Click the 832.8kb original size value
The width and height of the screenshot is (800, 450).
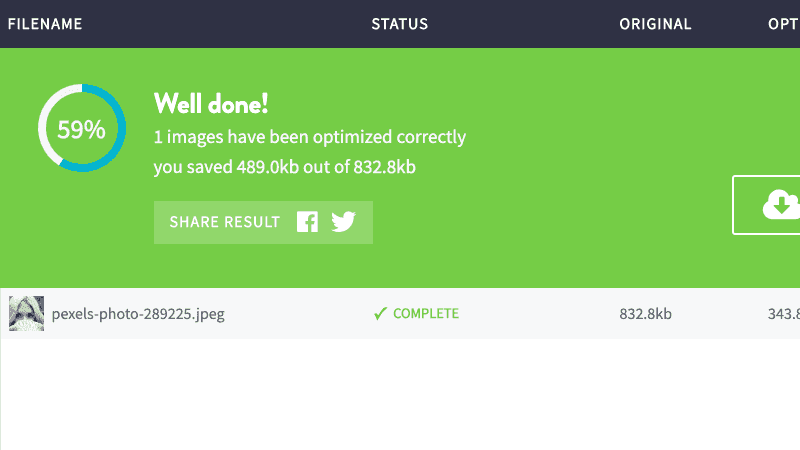645,313
